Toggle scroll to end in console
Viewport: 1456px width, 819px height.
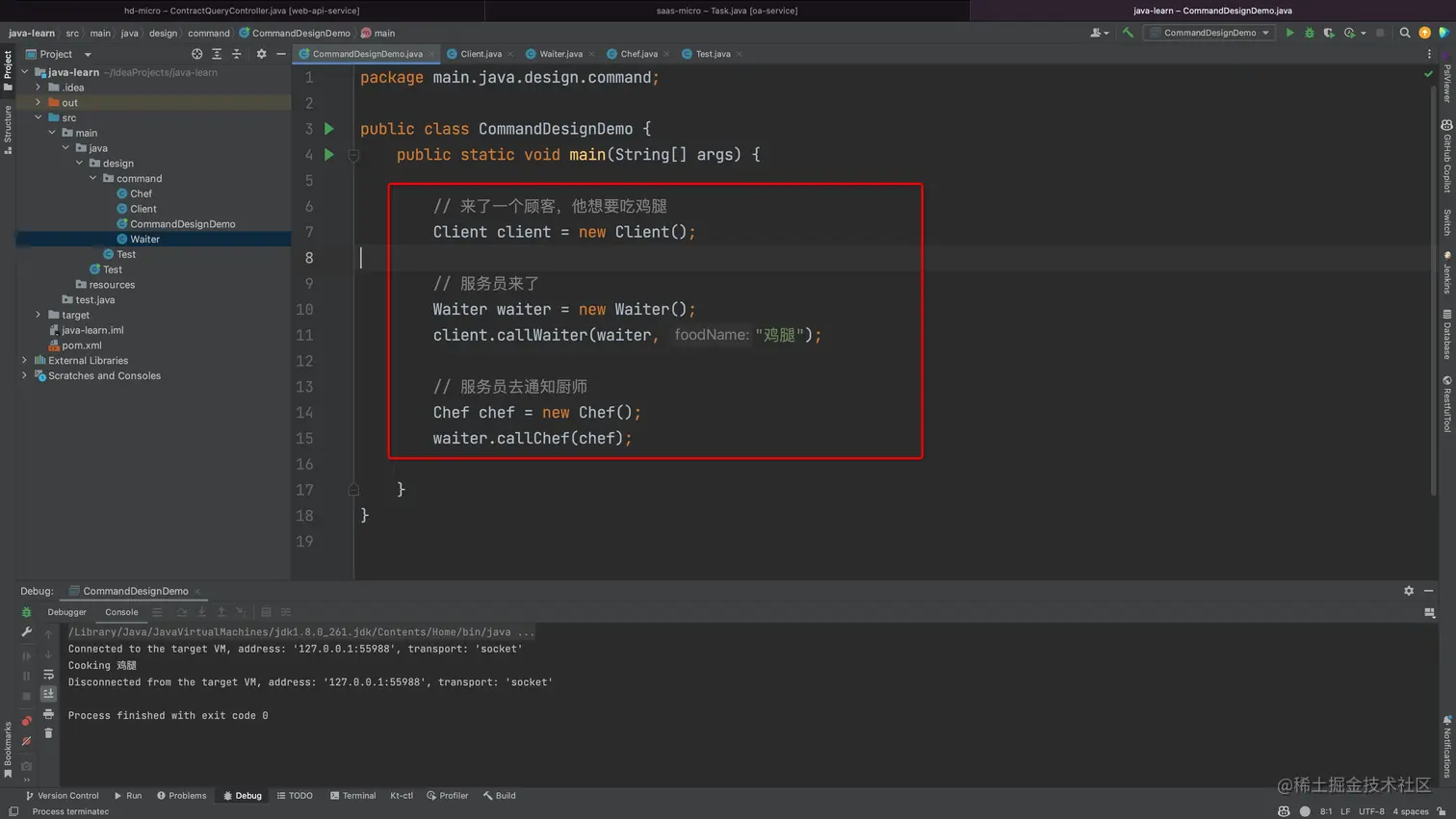coord(48,694)
